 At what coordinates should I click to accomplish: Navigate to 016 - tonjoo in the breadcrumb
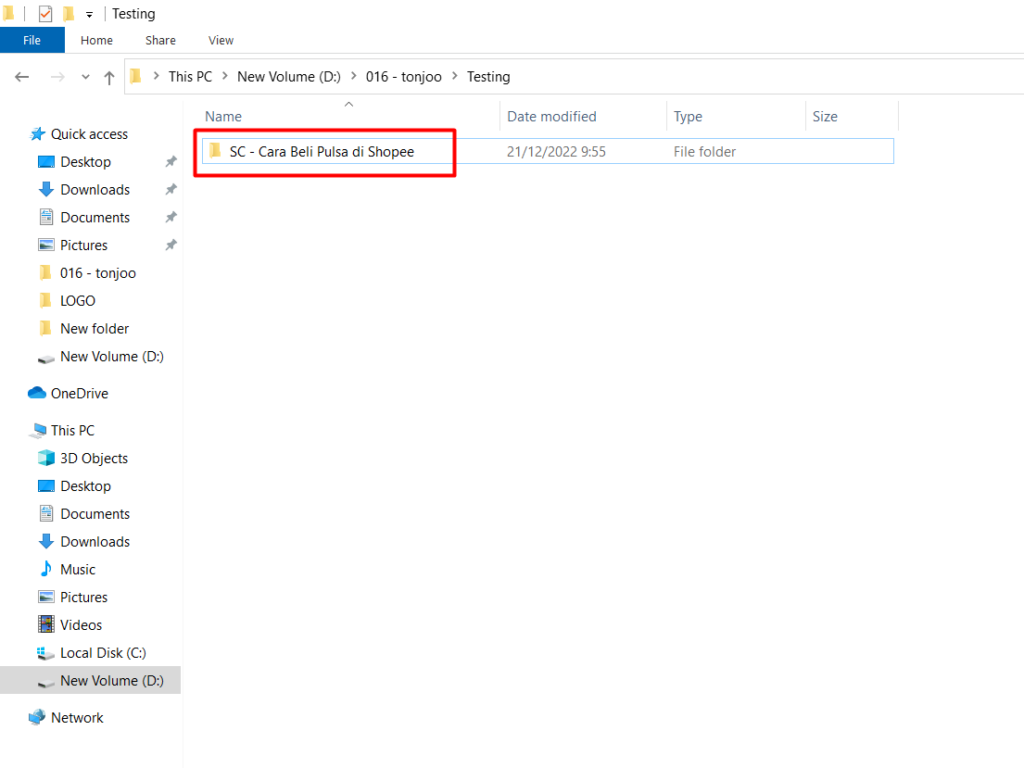coord(404,76)
